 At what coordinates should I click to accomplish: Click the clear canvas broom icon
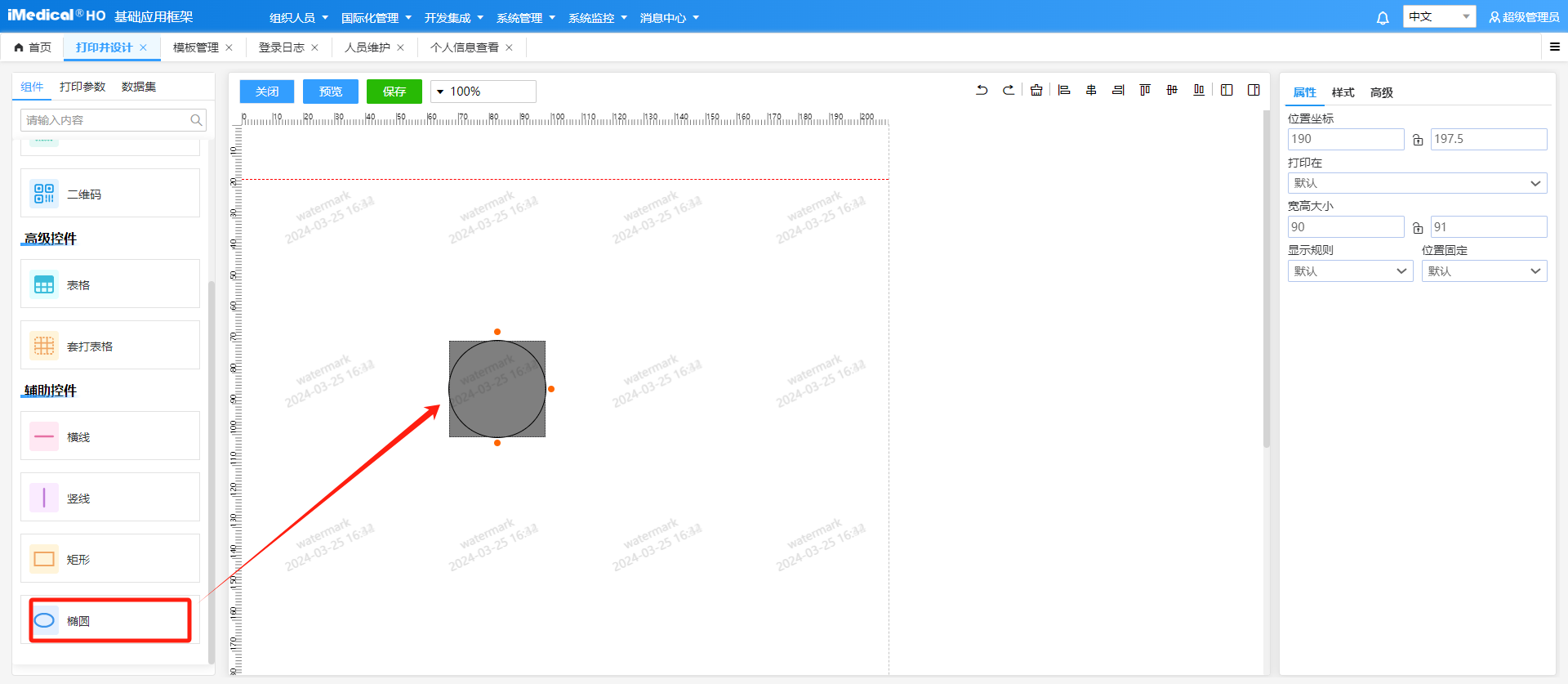click(1036, 91)
